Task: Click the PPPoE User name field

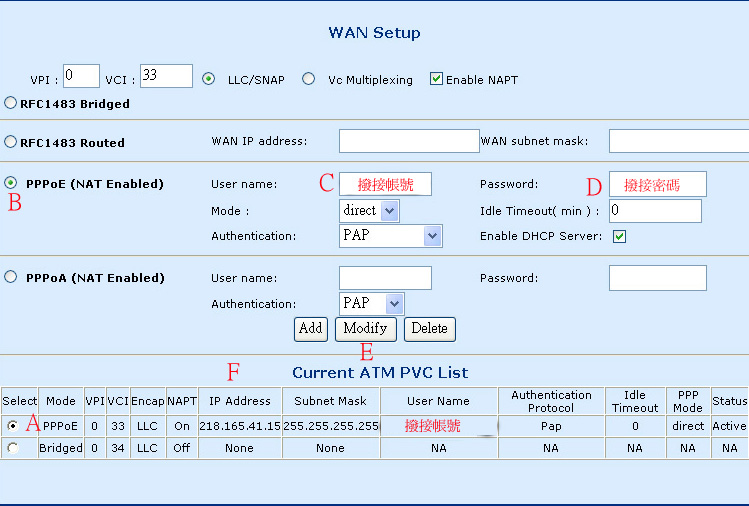Action: tap(385, 184)
